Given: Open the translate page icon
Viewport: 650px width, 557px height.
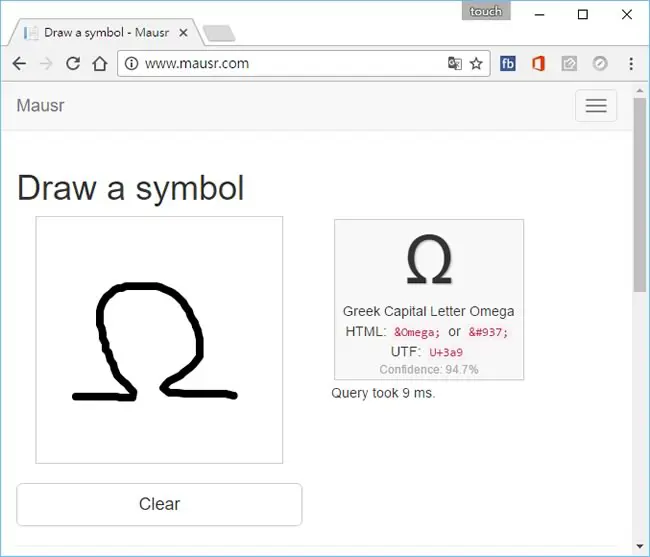Looking at the screenshot, I should pyautogui.click(x=455, y=63).
